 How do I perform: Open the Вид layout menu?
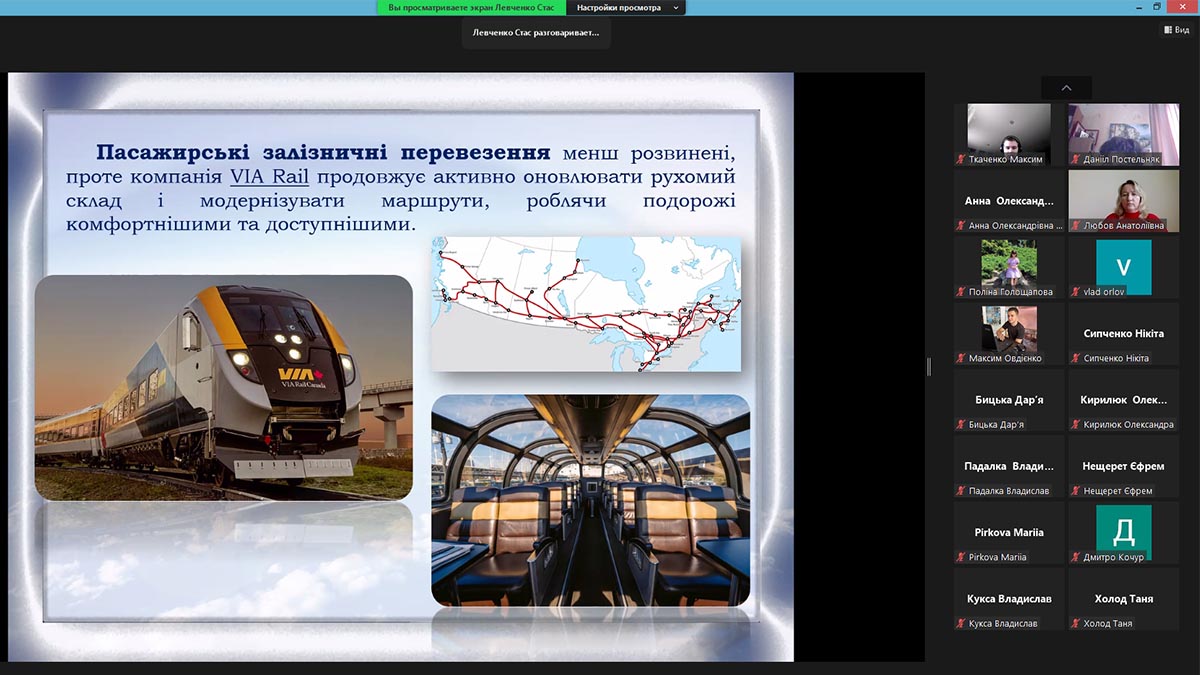[1177, 30]
